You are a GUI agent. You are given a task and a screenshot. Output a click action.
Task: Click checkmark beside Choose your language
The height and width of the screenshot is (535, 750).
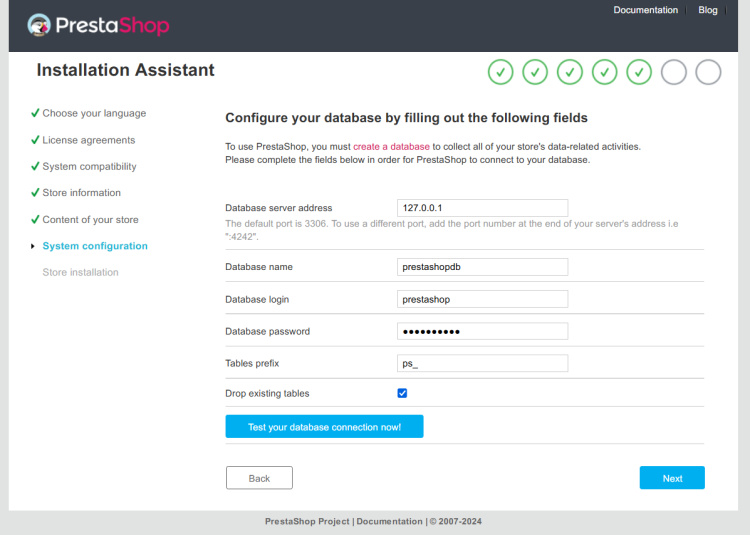coord(35,113)
